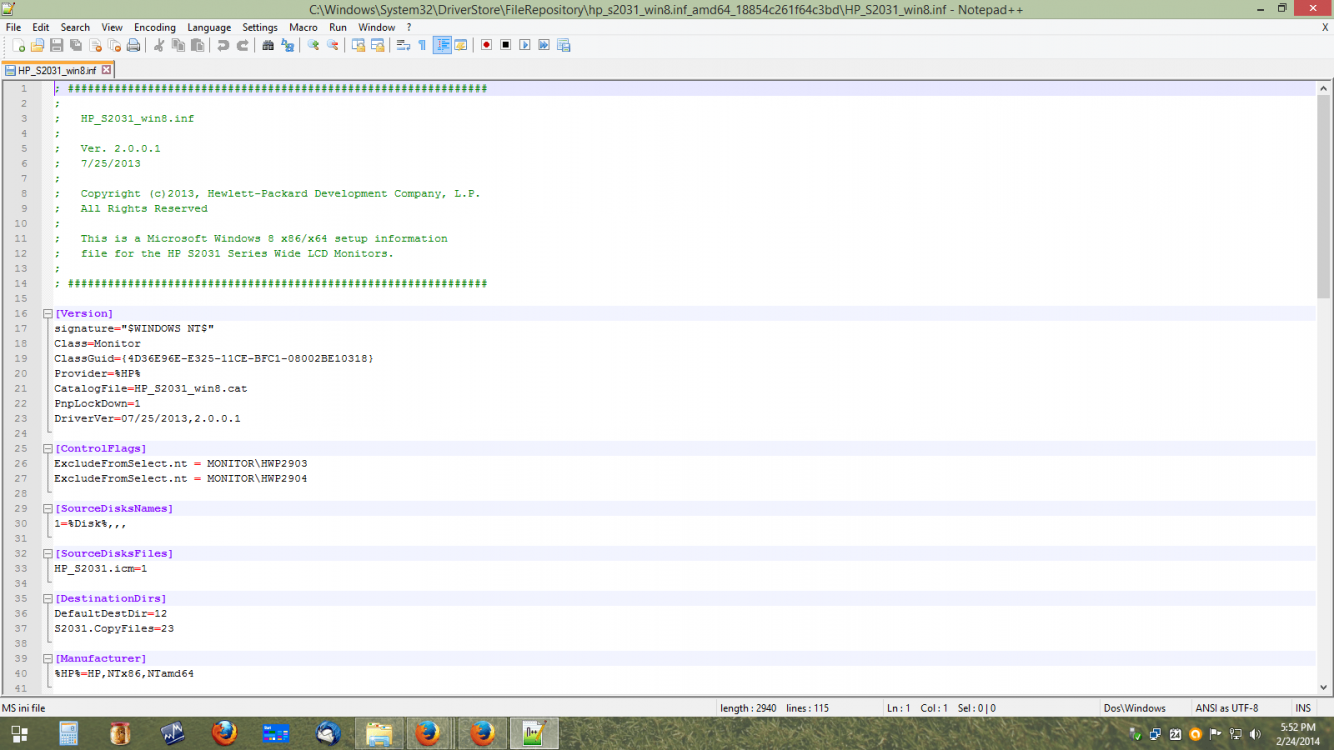Start recording a macro with red dot
1334x750 pixels.
[486, 46]
